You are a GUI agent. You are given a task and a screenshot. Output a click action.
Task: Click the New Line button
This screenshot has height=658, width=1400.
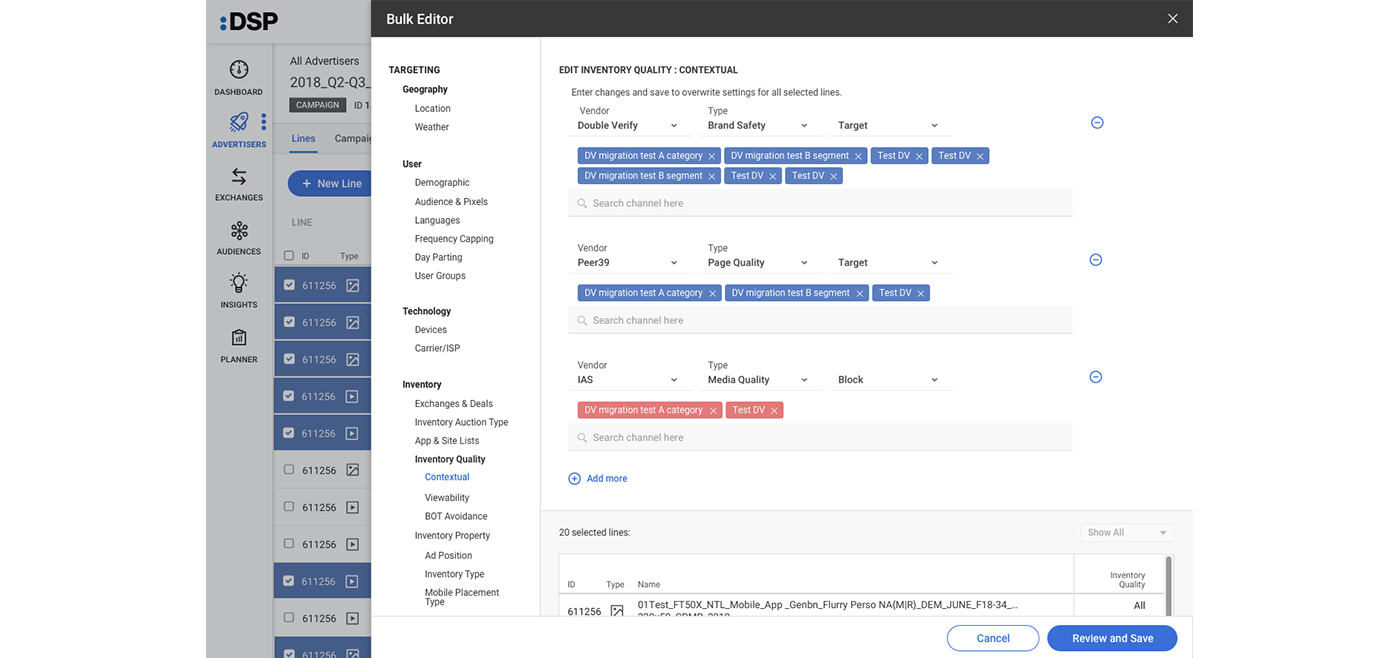click(330, 183)
